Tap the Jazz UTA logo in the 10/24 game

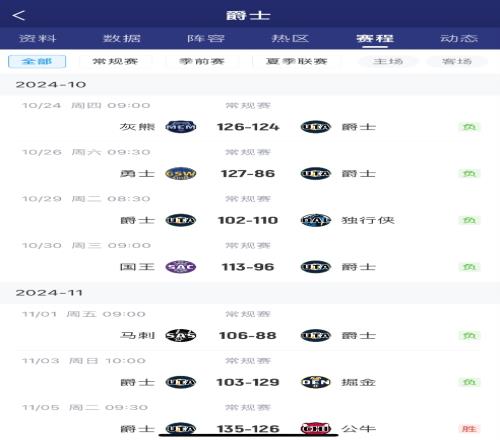[315, 127]
